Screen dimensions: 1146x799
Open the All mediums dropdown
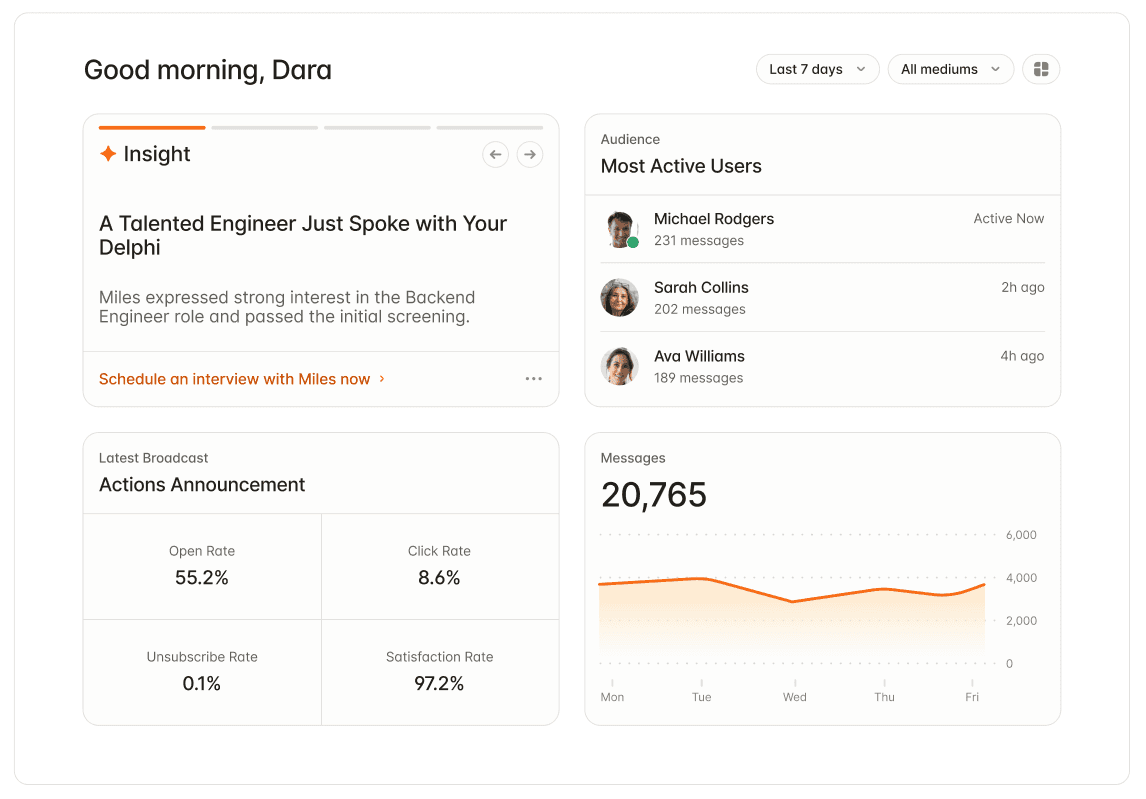[950, 69]
